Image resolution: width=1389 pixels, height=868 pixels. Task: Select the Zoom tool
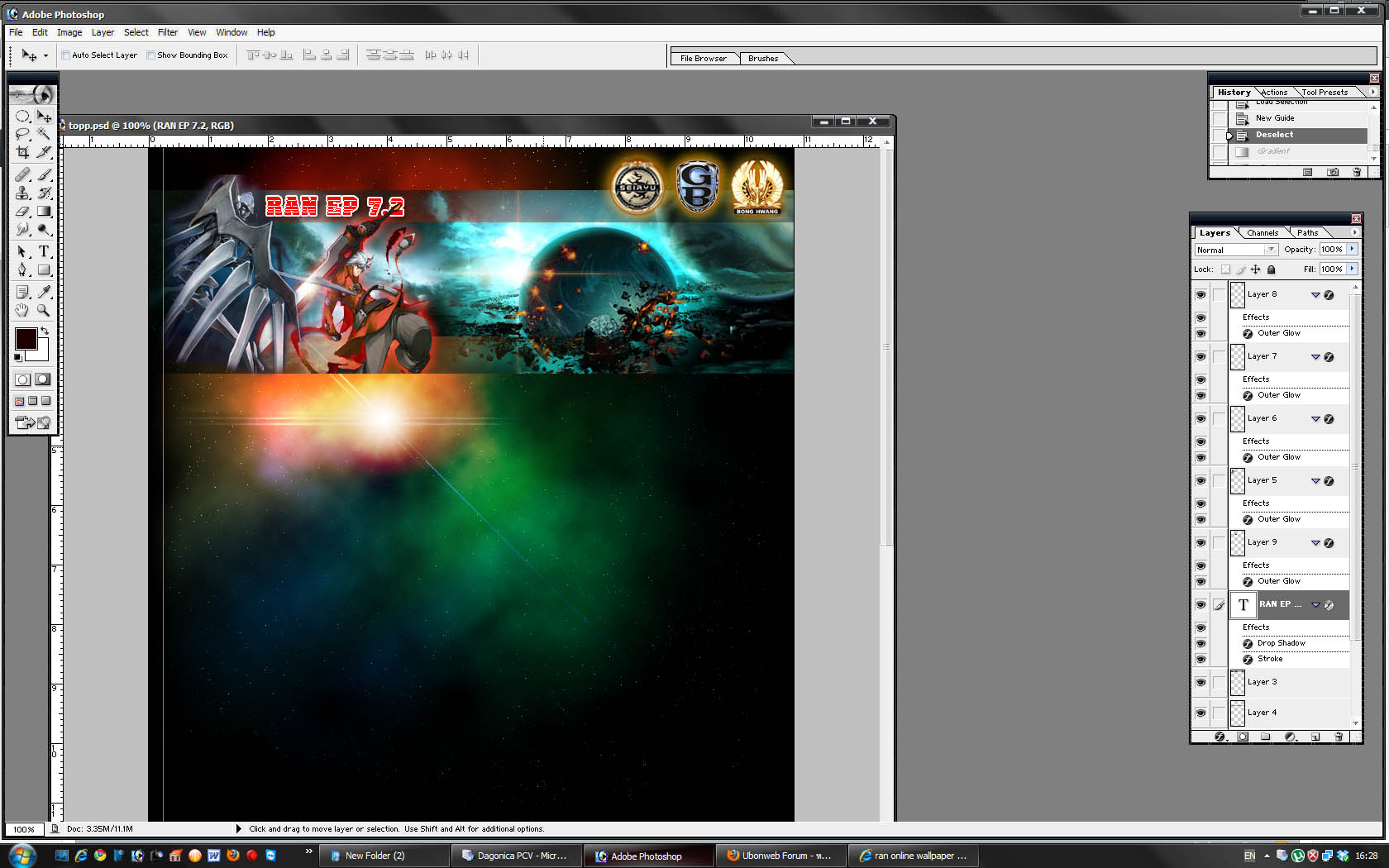44,310
